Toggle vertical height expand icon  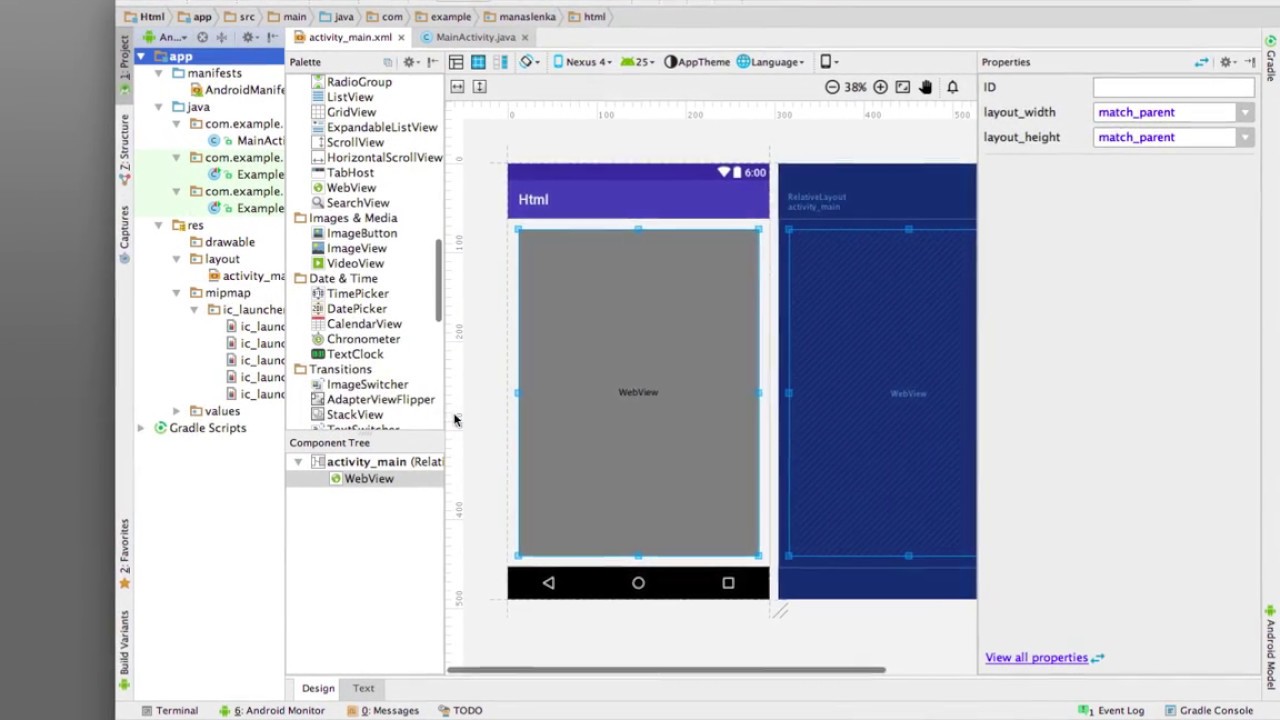479,87
